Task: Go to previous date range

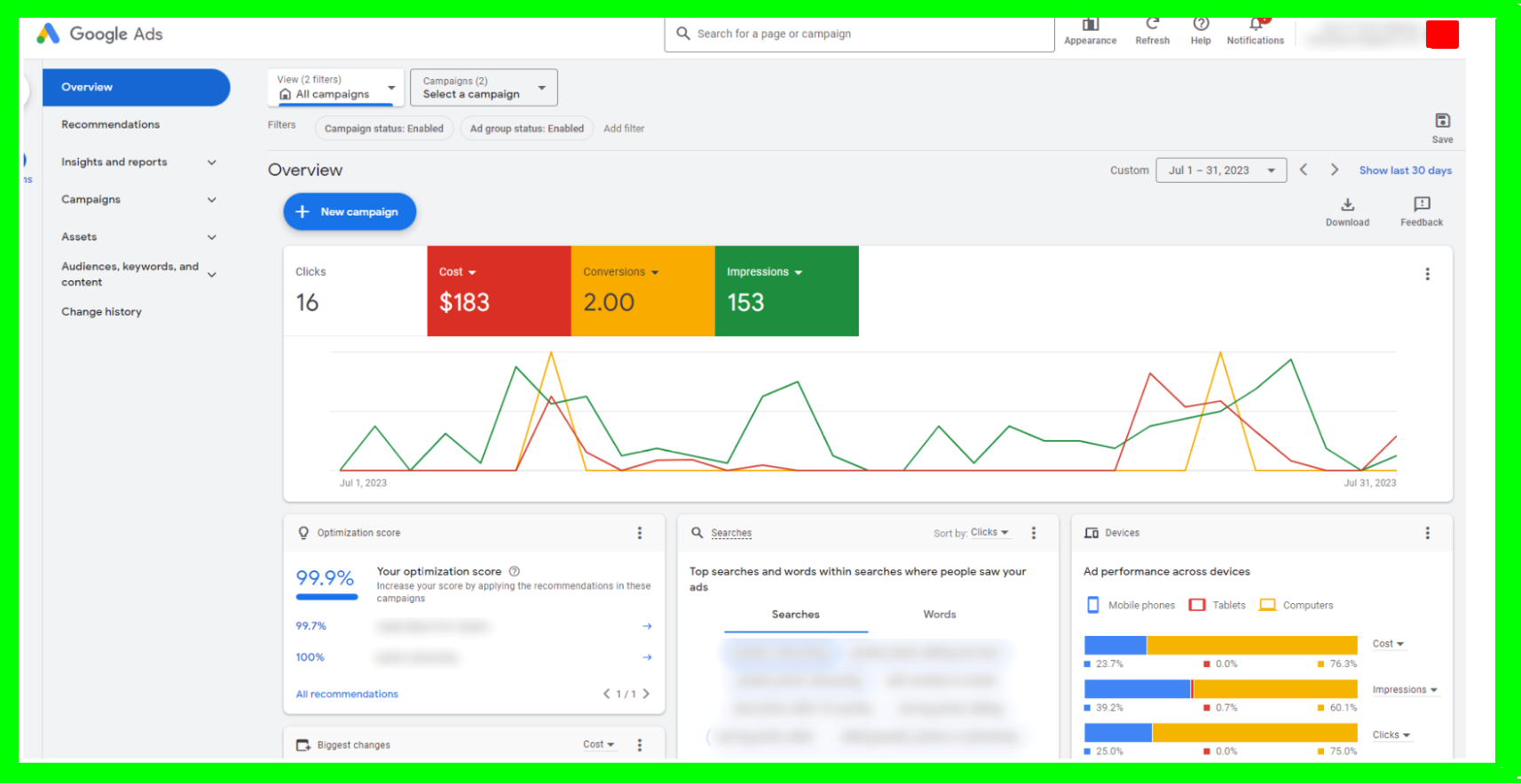Action: click(1304, 169)
